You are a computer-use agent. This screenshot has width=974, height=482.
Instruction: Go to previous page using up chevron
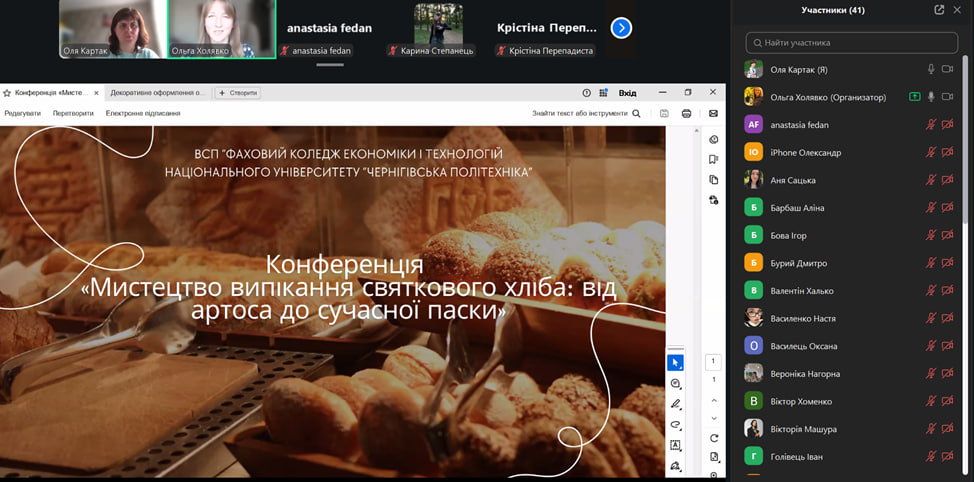713,398
